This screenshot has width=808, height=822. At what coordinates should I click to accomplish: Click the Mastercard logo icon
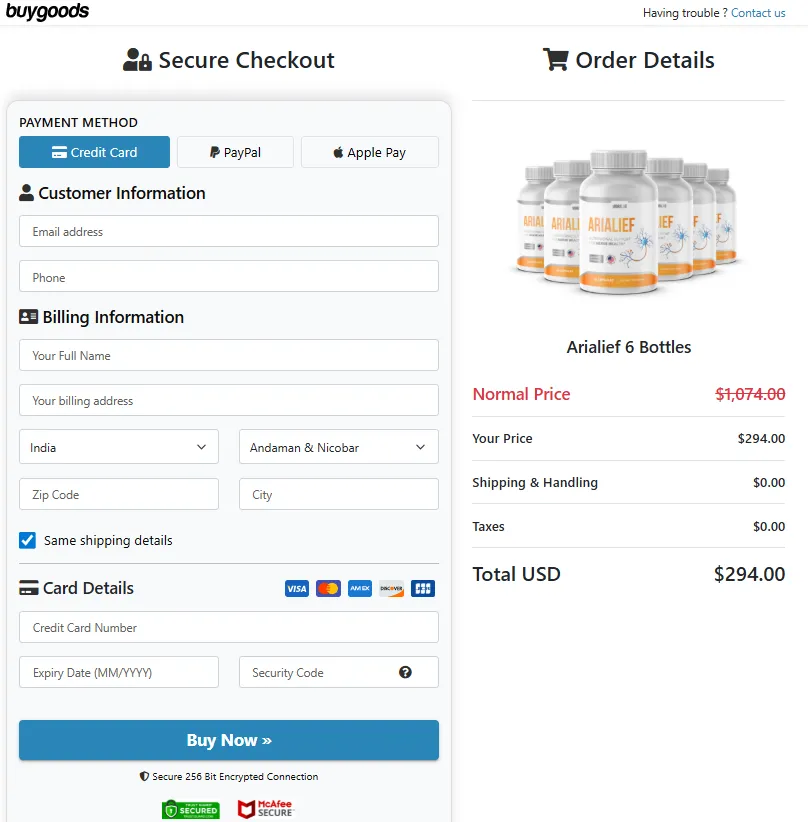(328, 589)
